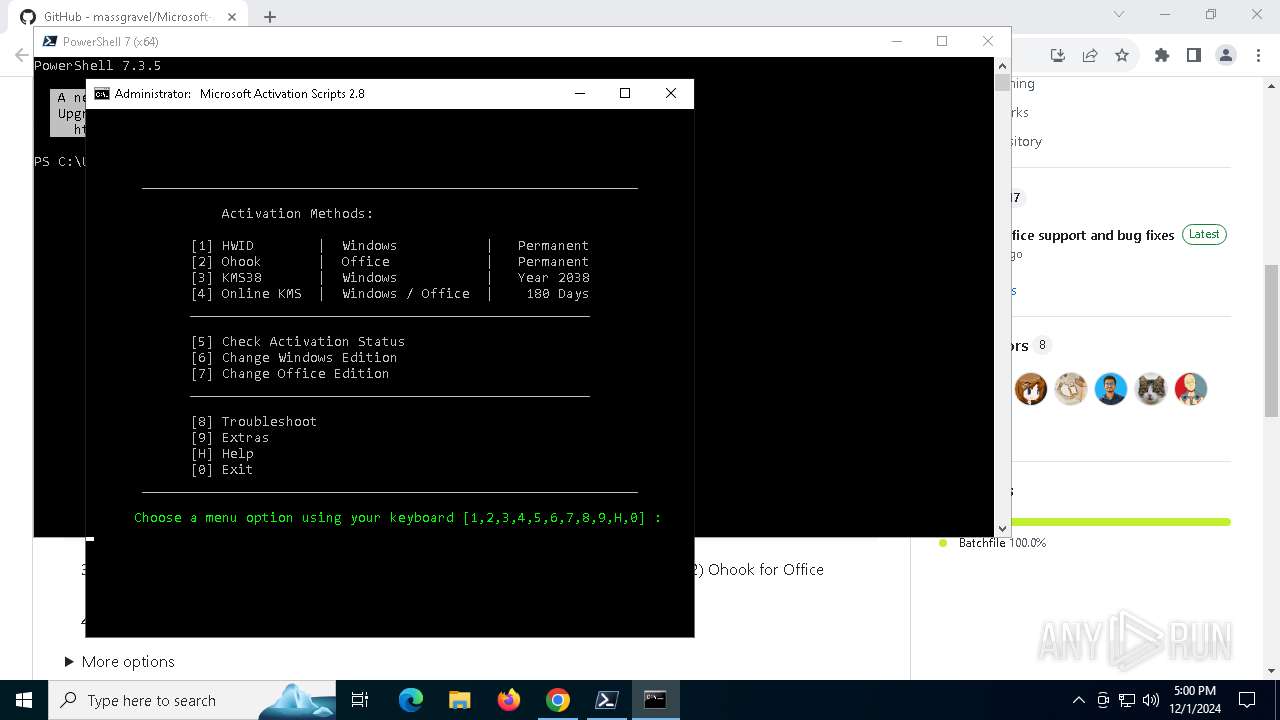Open File Explorer from the taskbar

[x=459, y=700]
